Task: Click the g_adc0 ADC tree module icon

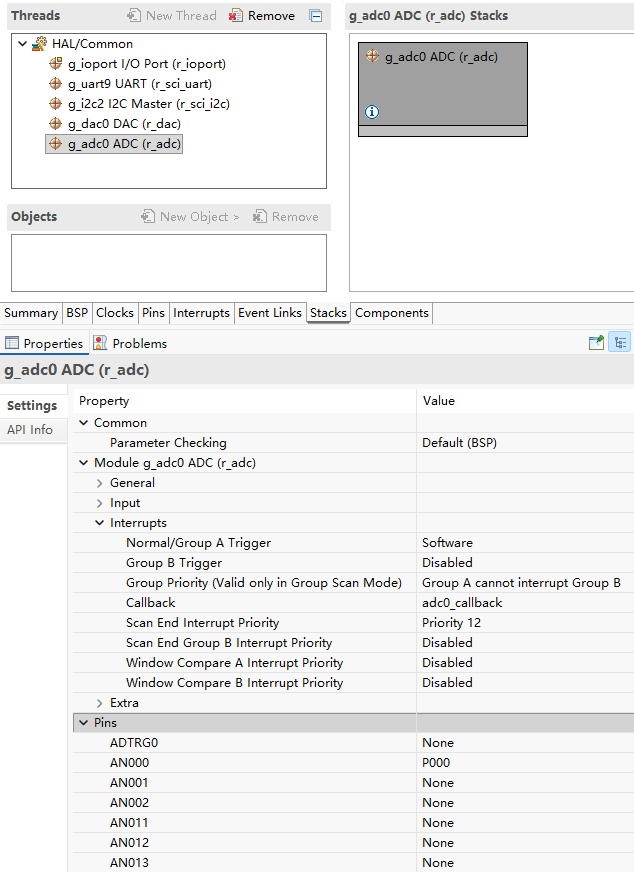Action: pyautogui.click(x=56, y=143)
